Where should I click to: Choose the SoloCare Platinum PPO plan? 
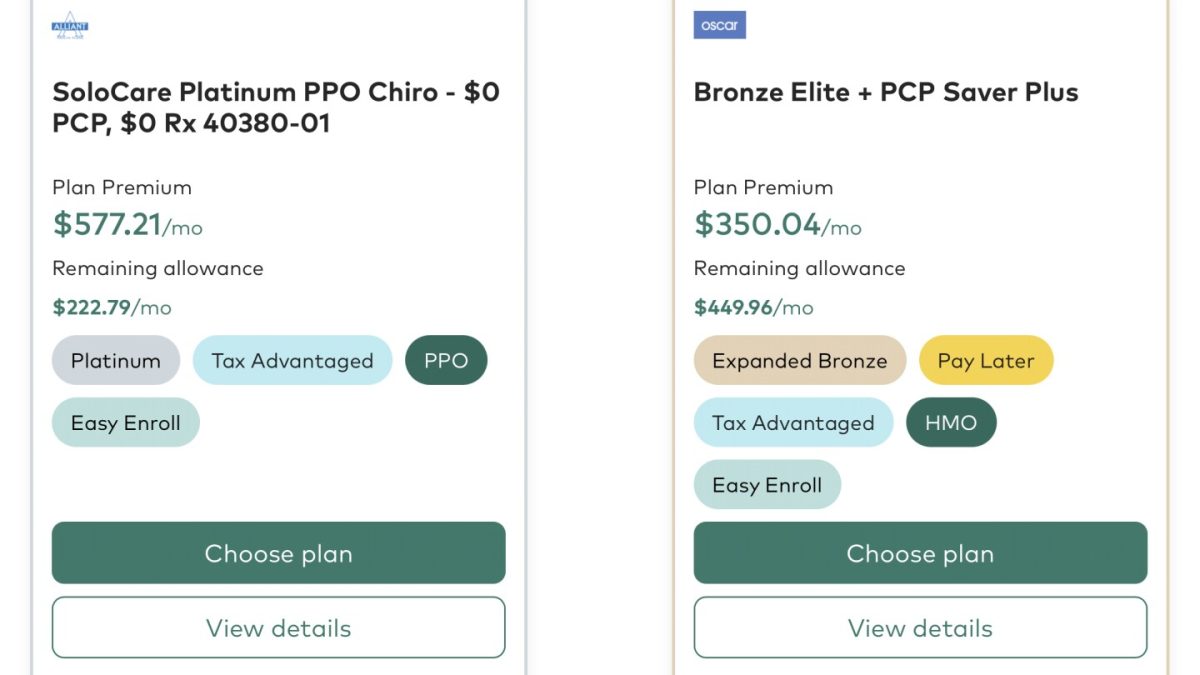point(278,553)
